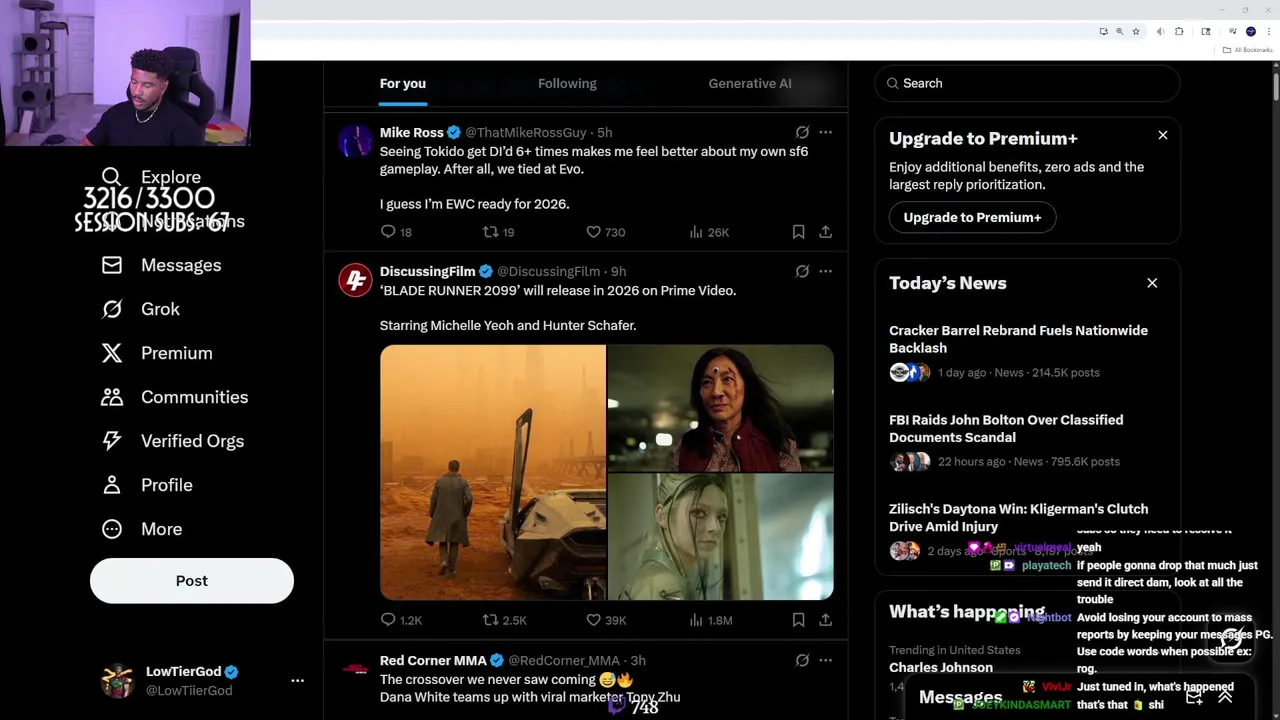Screen dimensions: 1280x720
Task: Bookmark Mike Ross's post
Action: pos(798,232)
